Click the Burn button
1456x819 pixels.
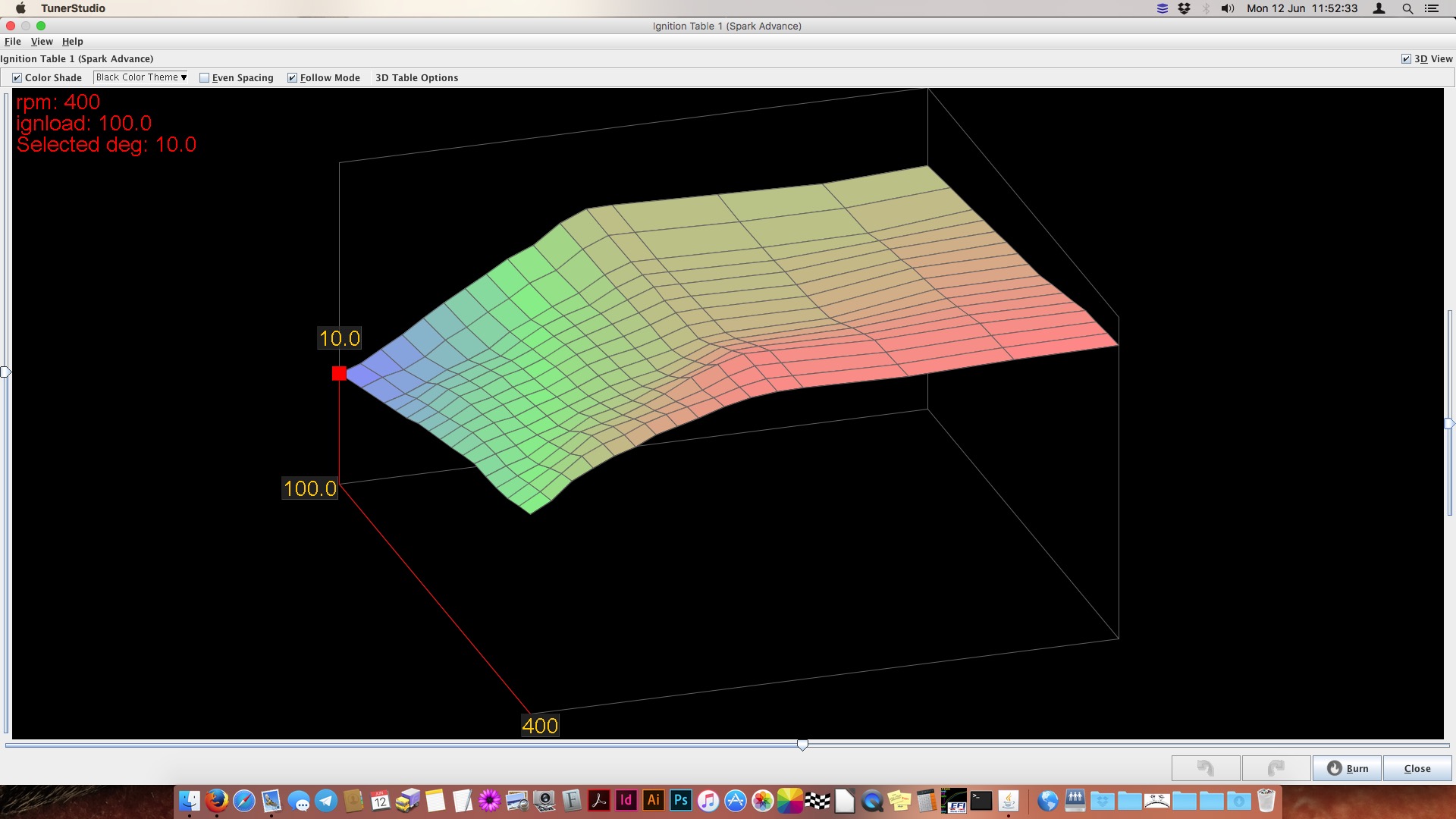[x=1347, y=768]
